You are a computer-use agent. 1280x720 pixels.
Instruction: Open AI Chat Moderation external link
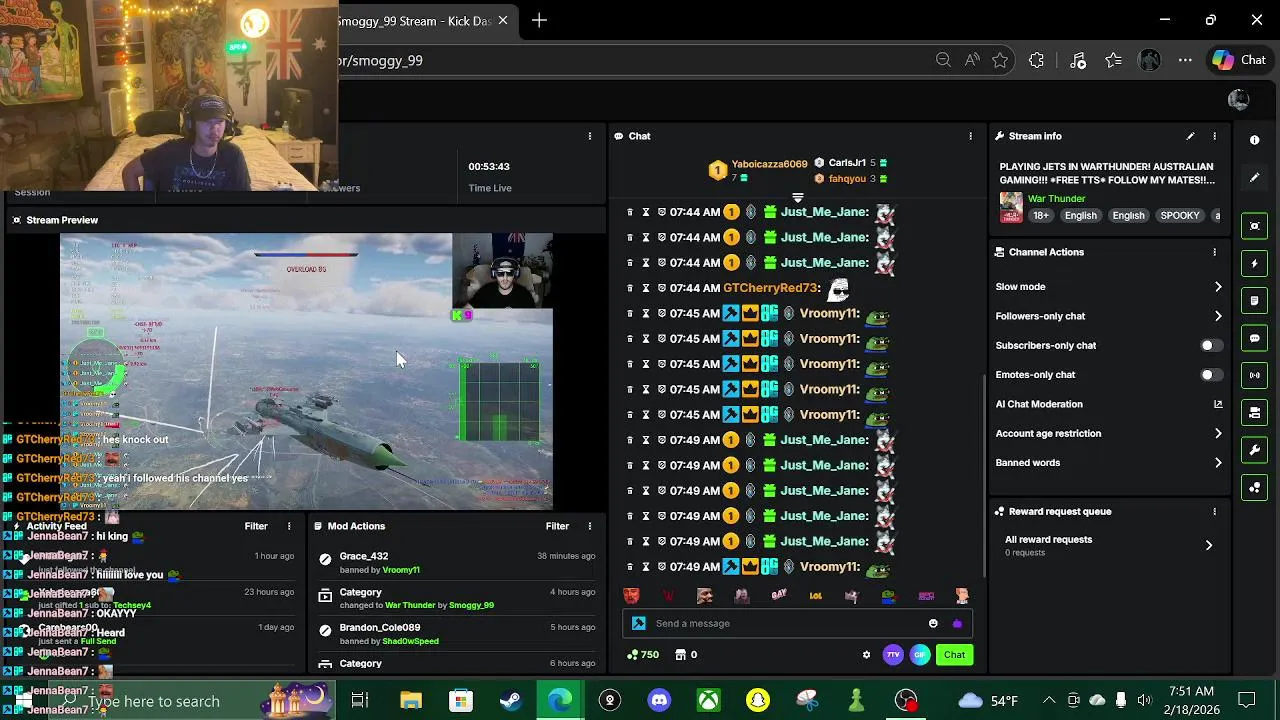(x=1218, y=404)
